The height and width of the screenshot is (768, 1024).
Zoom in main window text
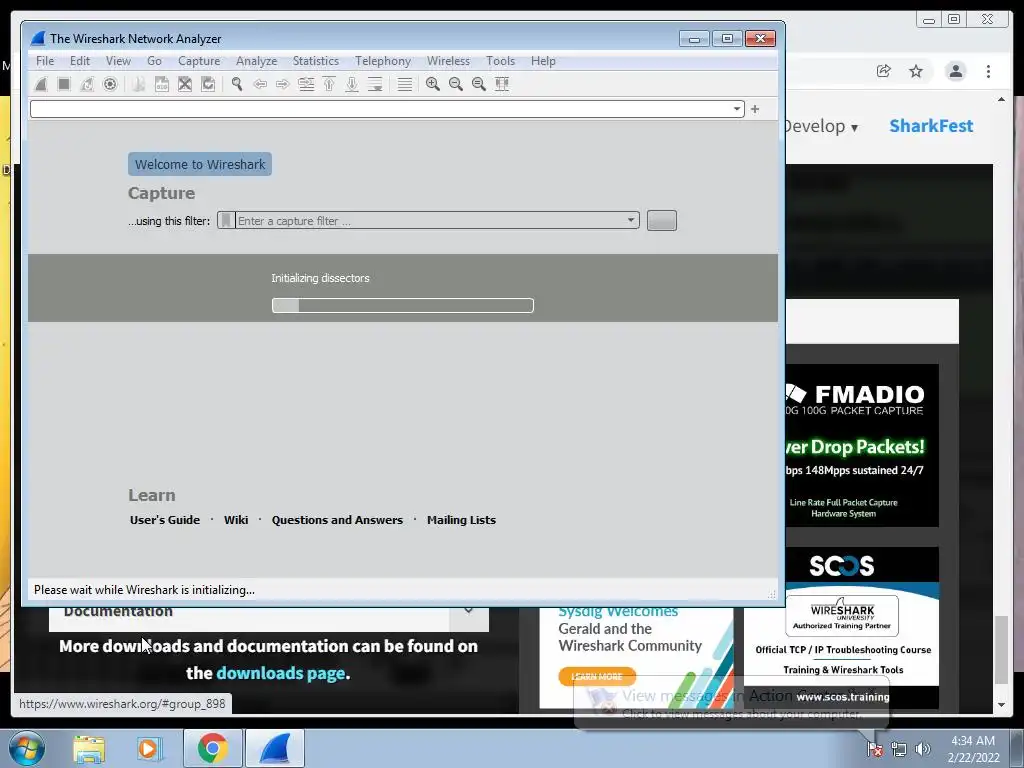click(x=432, y=84)
